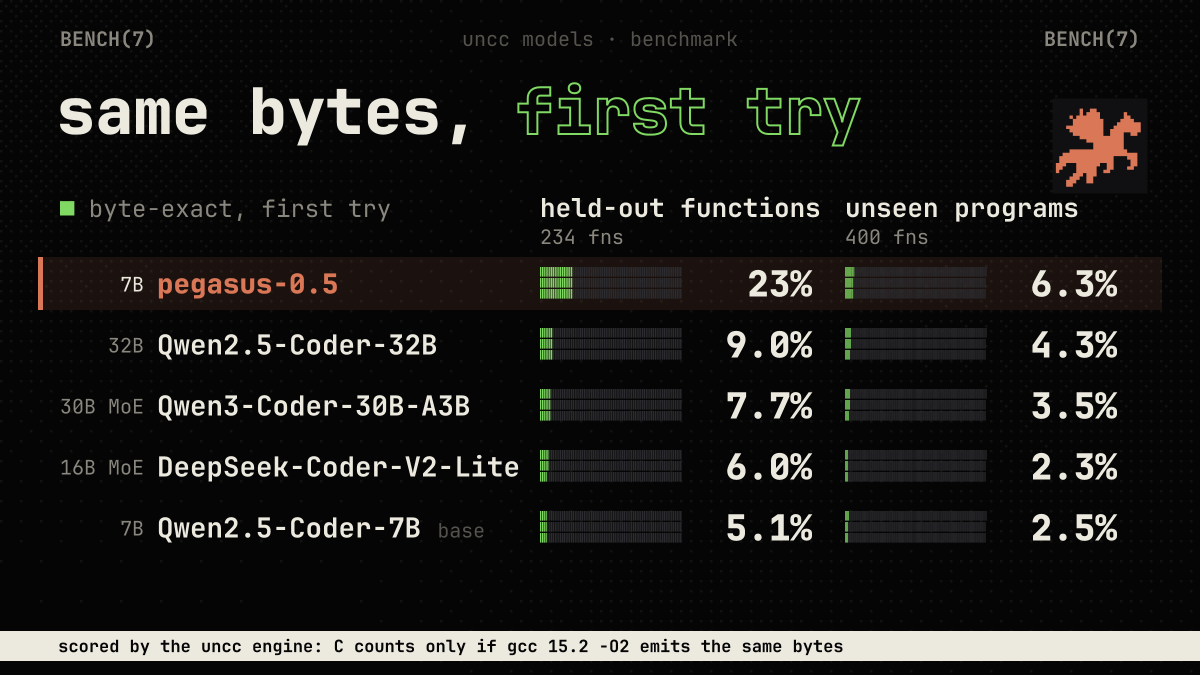Viewport: 1200px width, 675px height.
Task: Click the DeepSeek-Coder-V2-Lite unseen programs bar
Action: point(916,466)
